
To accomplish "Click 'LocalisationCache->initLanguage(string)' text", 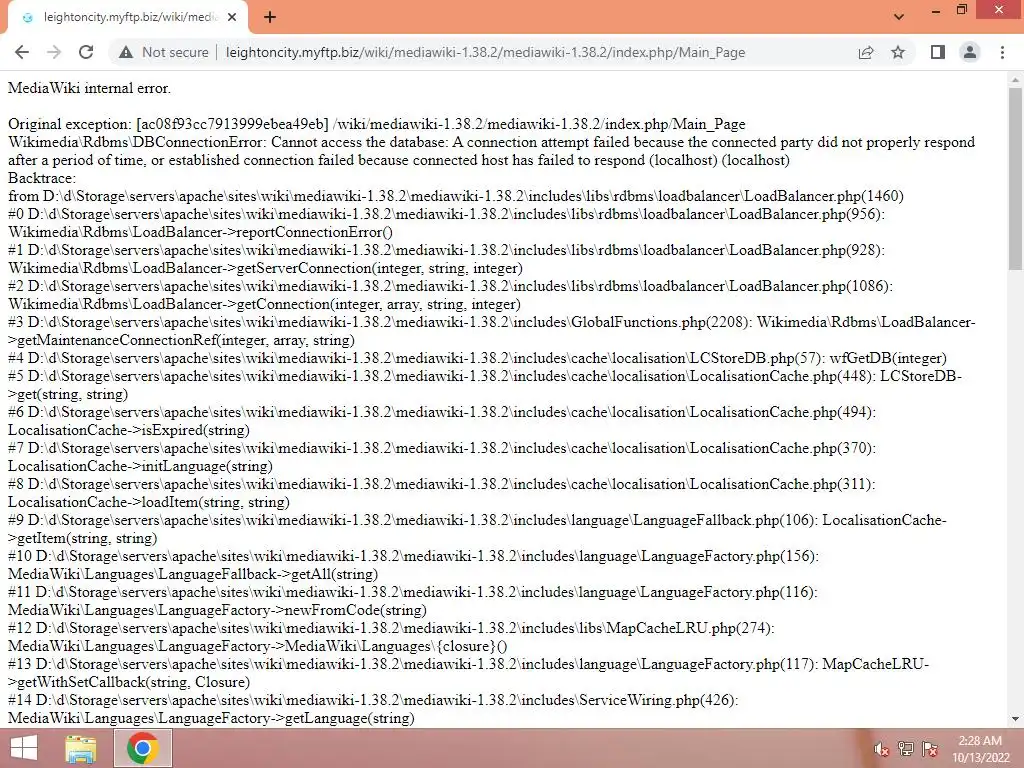I will pos(140,466).
